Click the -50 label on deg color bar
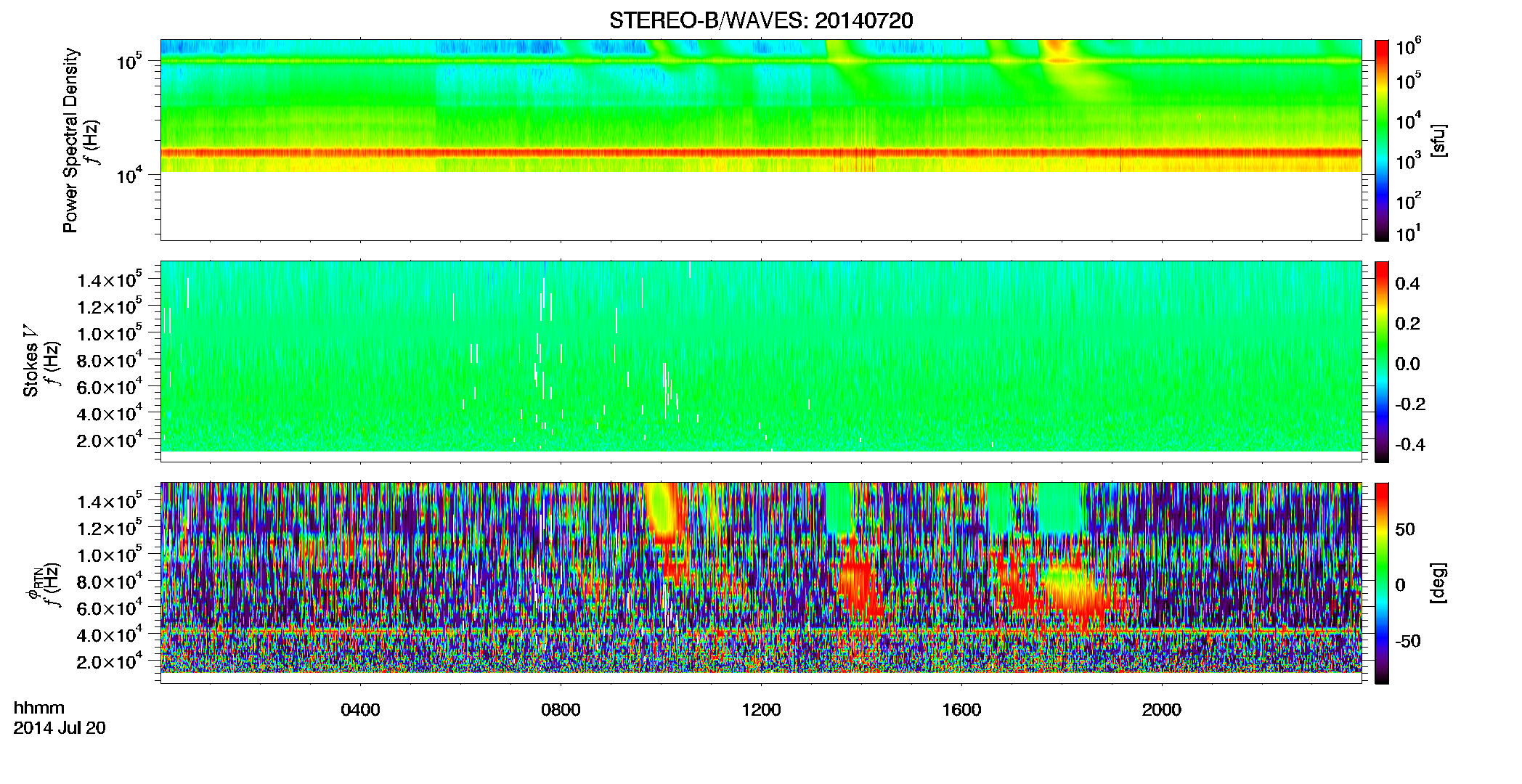Viewport: 1522px width, 784px height. point(1407,641)
